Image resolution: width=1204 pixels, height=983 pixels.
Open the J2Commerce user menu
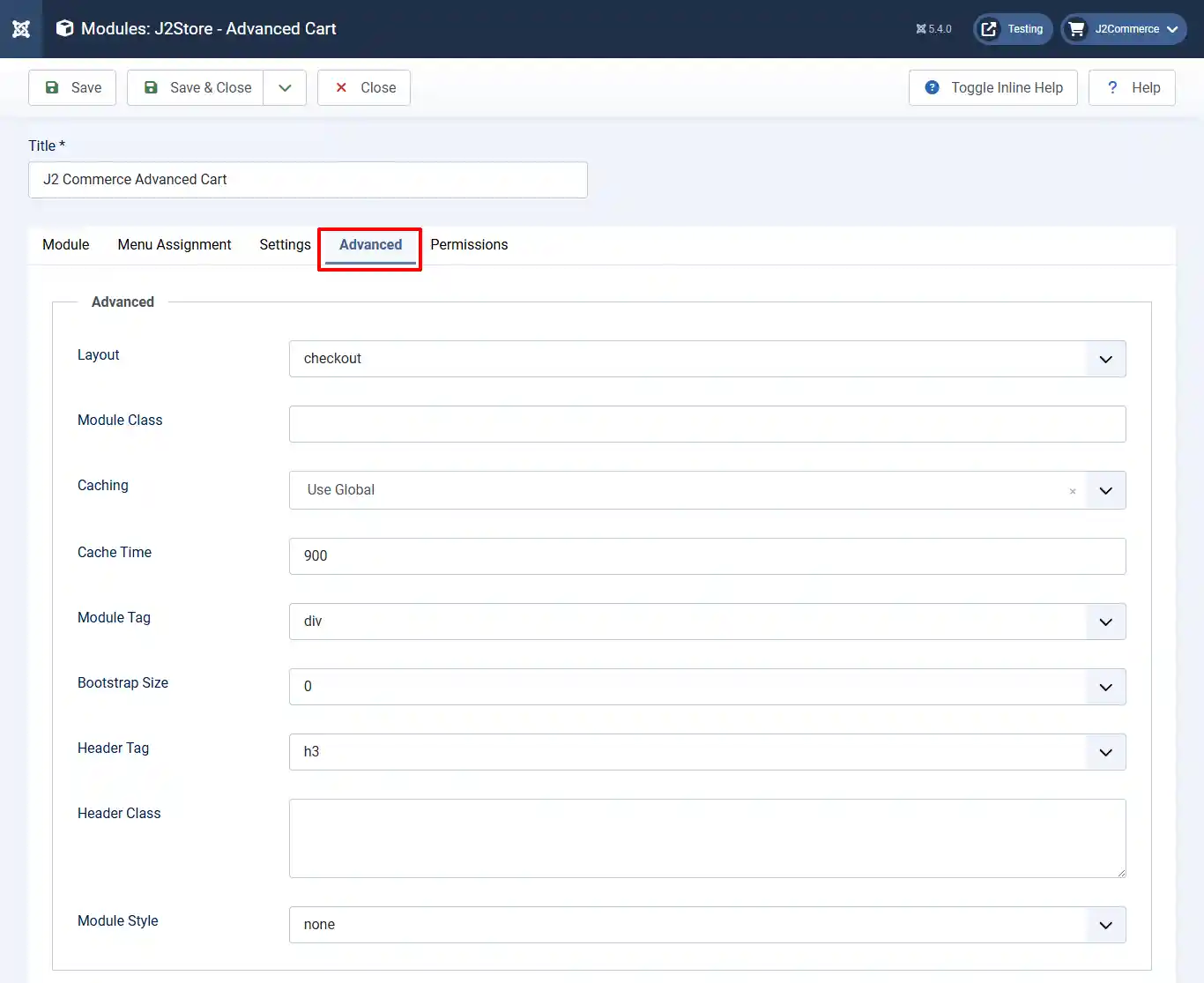[1124, 29]
